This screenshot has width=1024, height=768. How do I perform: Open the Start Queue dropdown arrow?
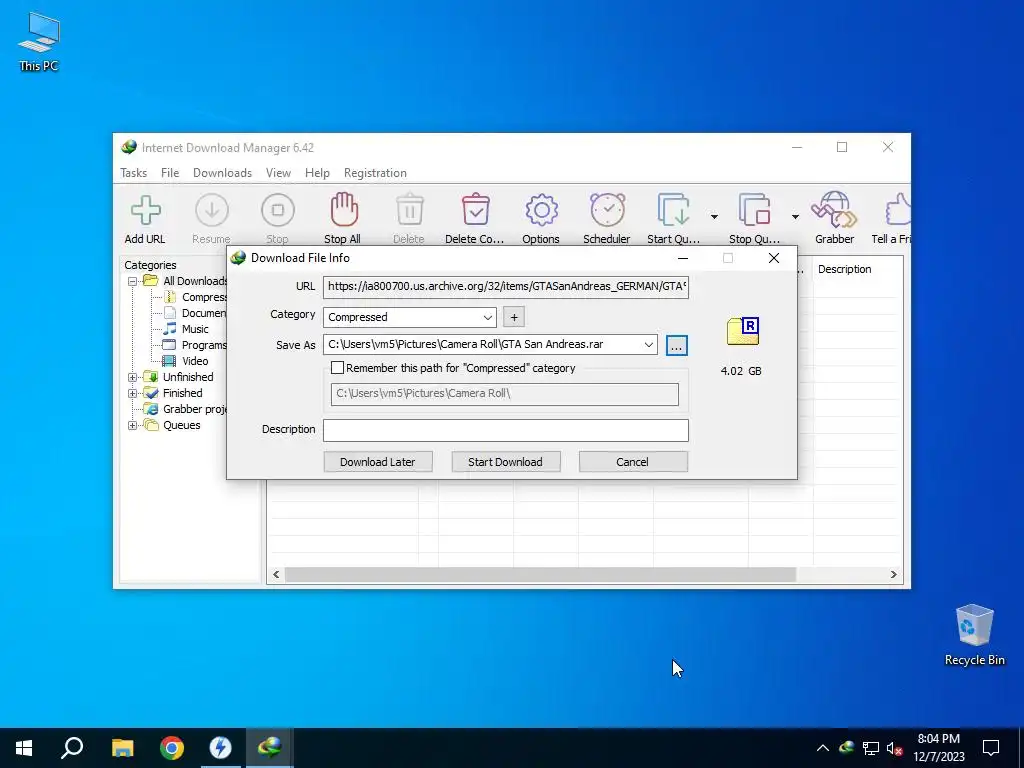714,216
